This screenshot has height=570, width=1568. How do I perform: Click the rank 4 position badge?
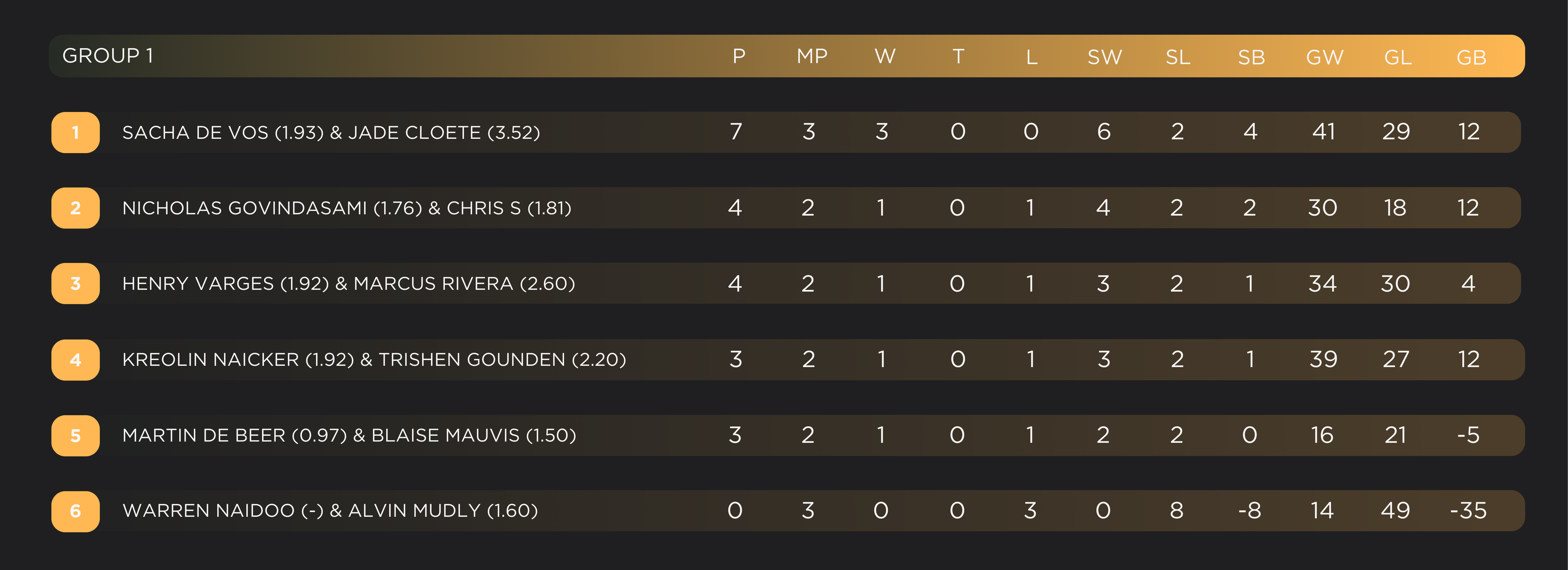[x=76, y=360]
